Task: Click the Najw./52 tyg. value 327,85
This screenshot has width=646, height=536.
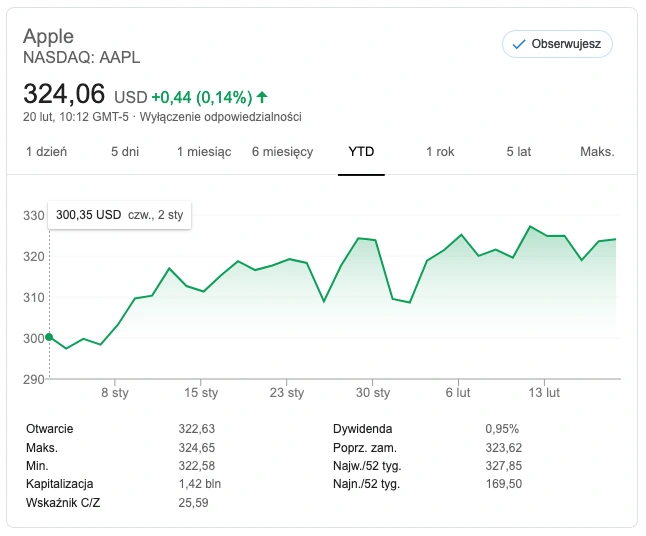Action: pyautogui.click(x=504, y=466)
